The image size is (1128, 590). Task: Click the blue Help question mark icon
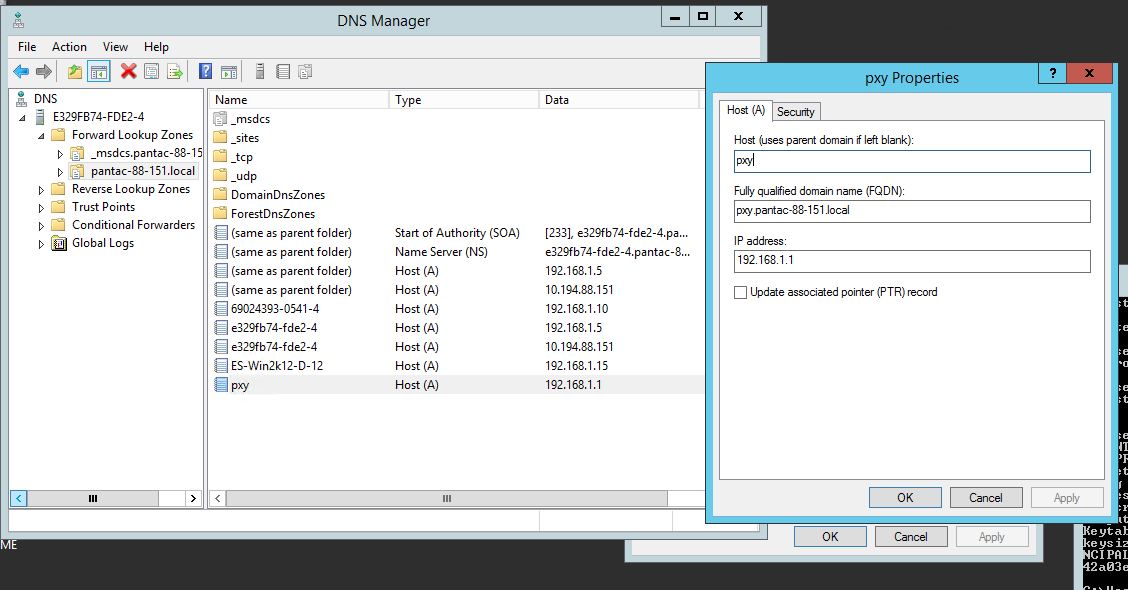tap(205, 71)
